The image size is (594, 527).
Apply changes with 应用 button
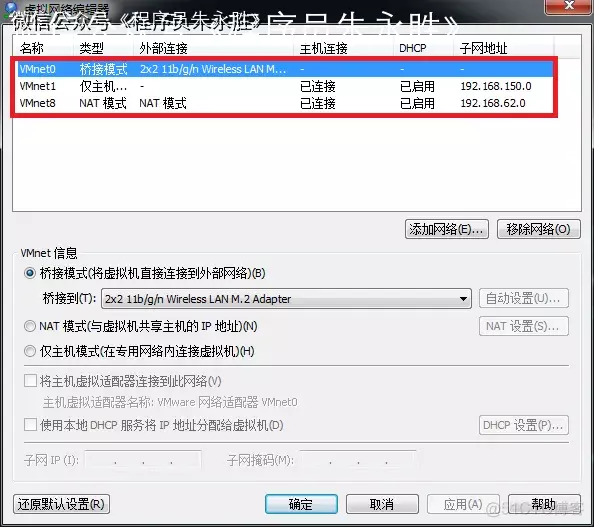point(463,504)
